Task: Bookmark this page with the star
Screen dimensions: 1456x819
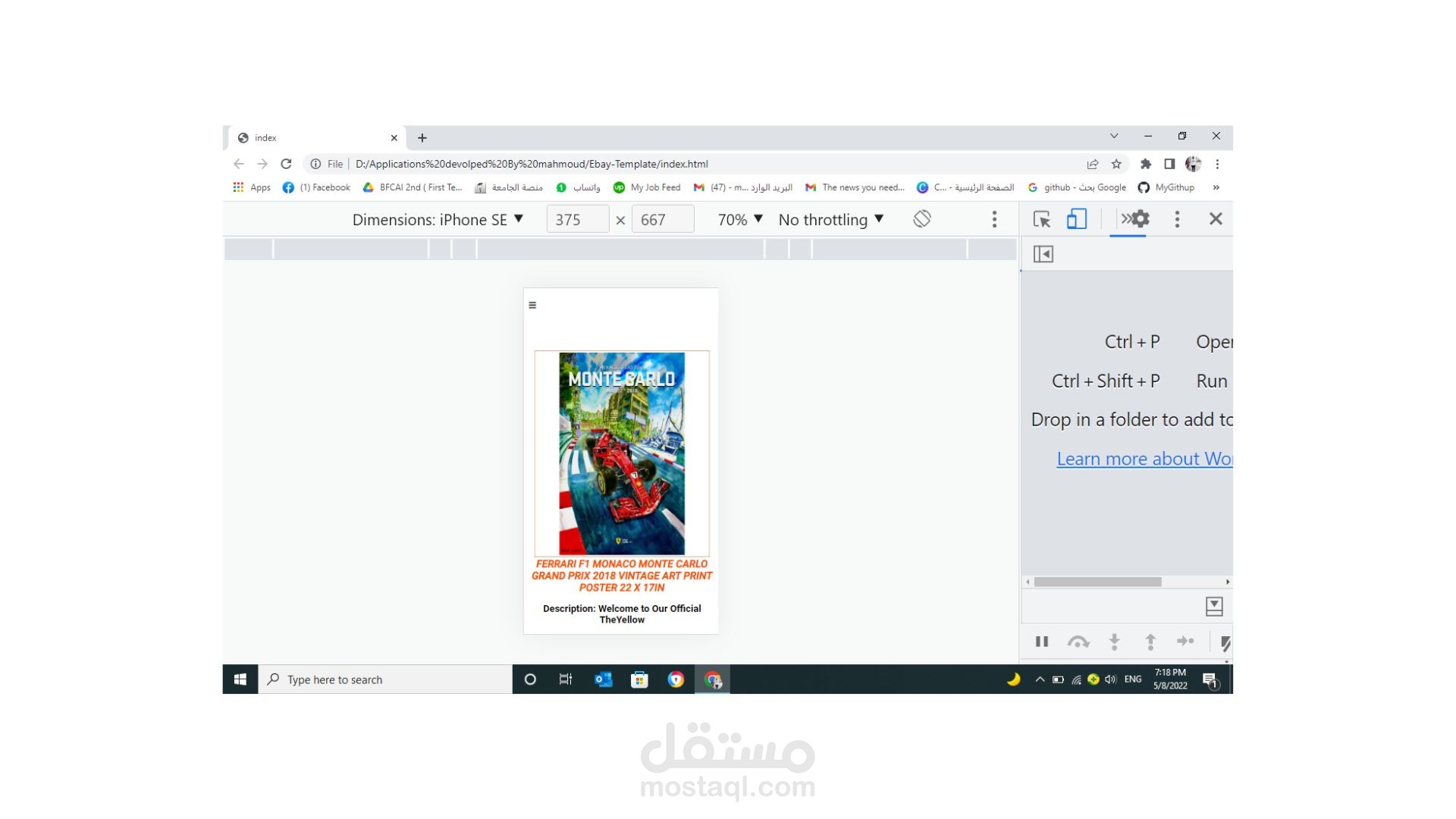Action: [1116, 164]
